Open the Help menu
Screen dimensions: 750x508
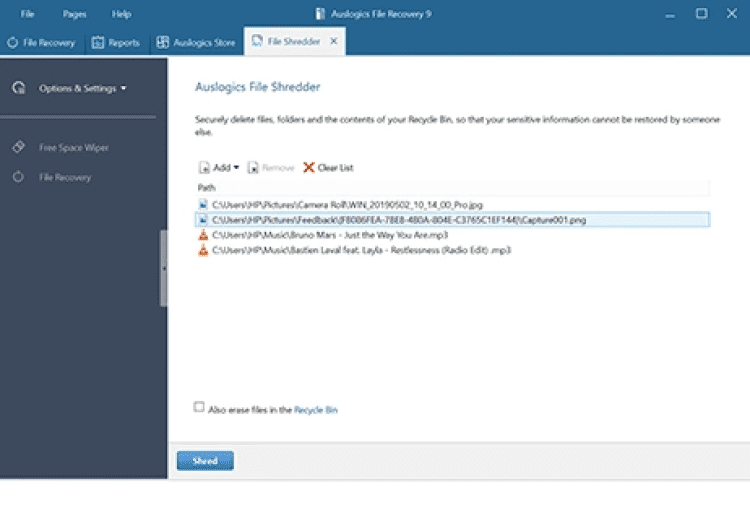121,14
